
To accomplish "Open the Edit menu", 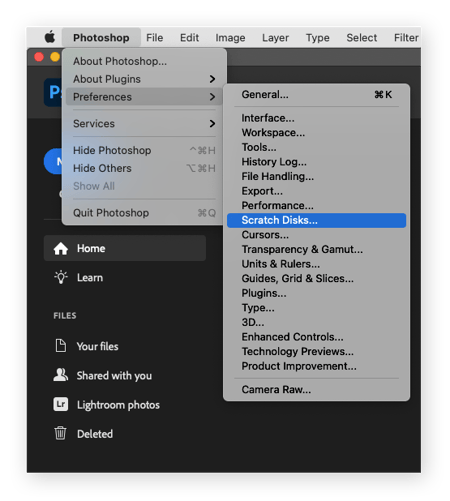I will tap(189, 38).
